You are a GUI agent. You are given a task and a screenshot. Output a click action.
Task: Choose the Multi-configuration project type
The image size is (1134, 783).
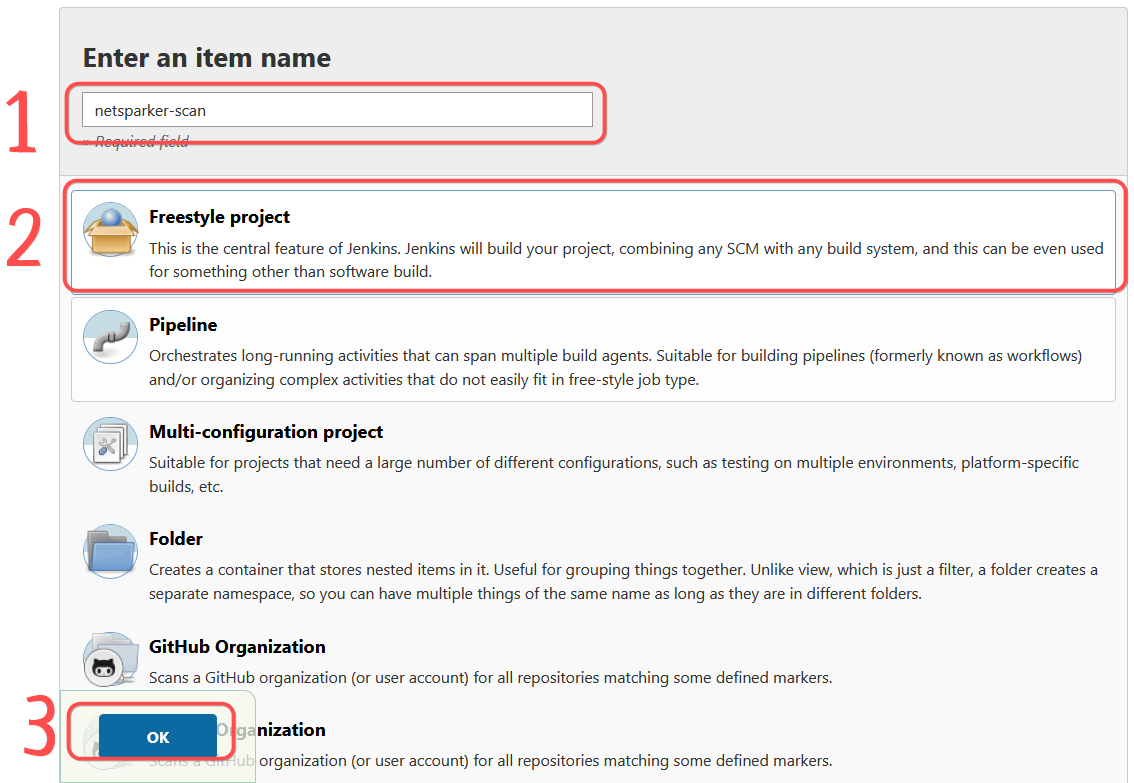click(600, 452)
